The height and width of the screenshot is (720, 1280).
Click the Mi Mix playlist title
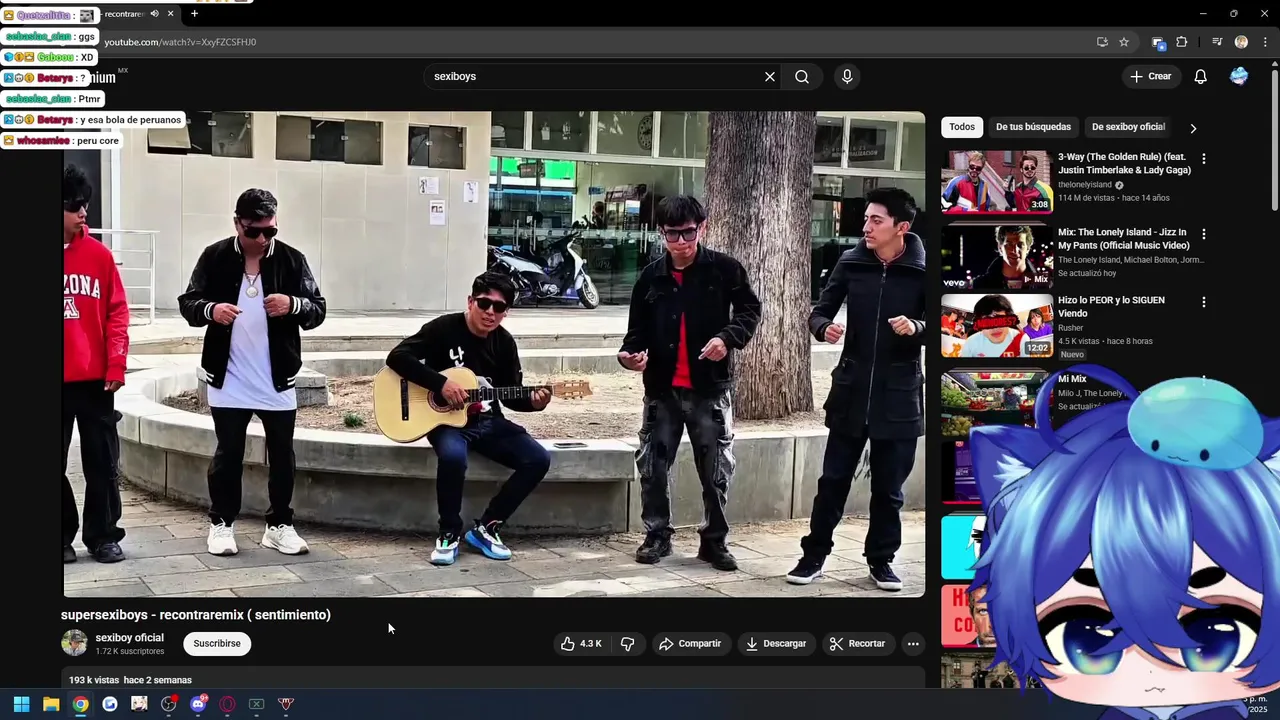pos(1072,379)
